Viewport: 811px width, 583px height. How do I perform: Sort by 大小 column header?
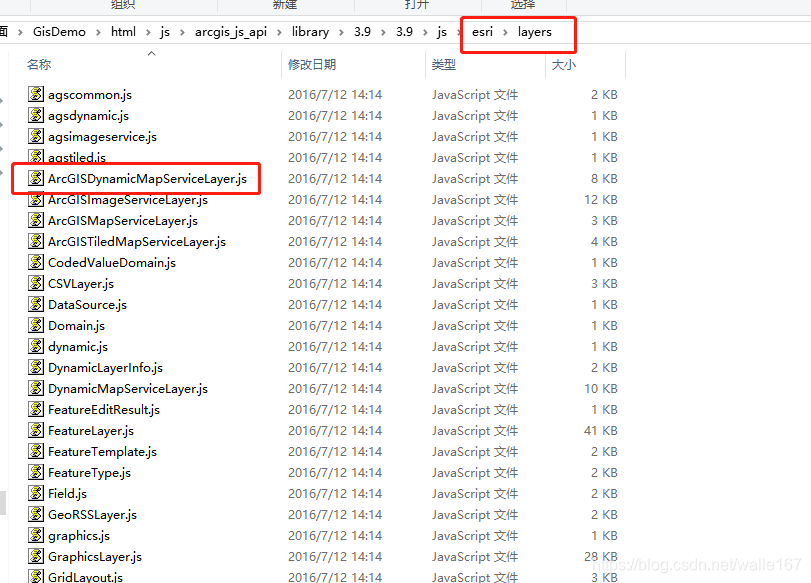tap(563, 65)
